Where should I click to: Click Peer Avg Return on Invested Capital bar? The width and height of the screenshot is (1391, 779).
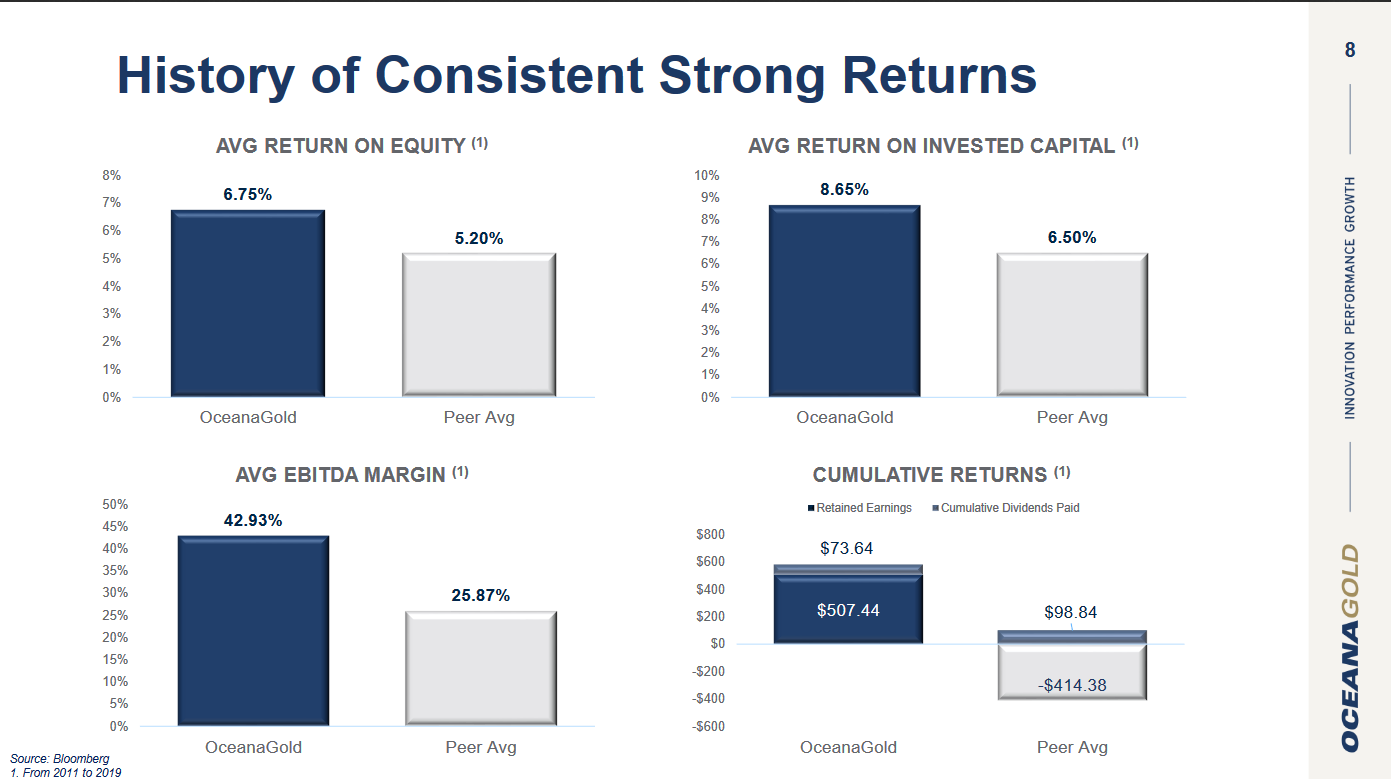pos(1072,325)
